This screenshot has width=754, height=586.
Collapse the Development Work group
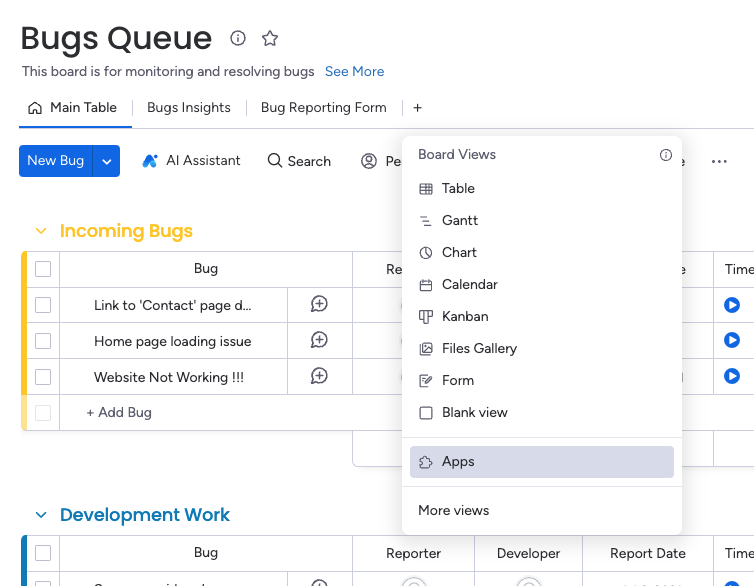(x=41, y=515)
